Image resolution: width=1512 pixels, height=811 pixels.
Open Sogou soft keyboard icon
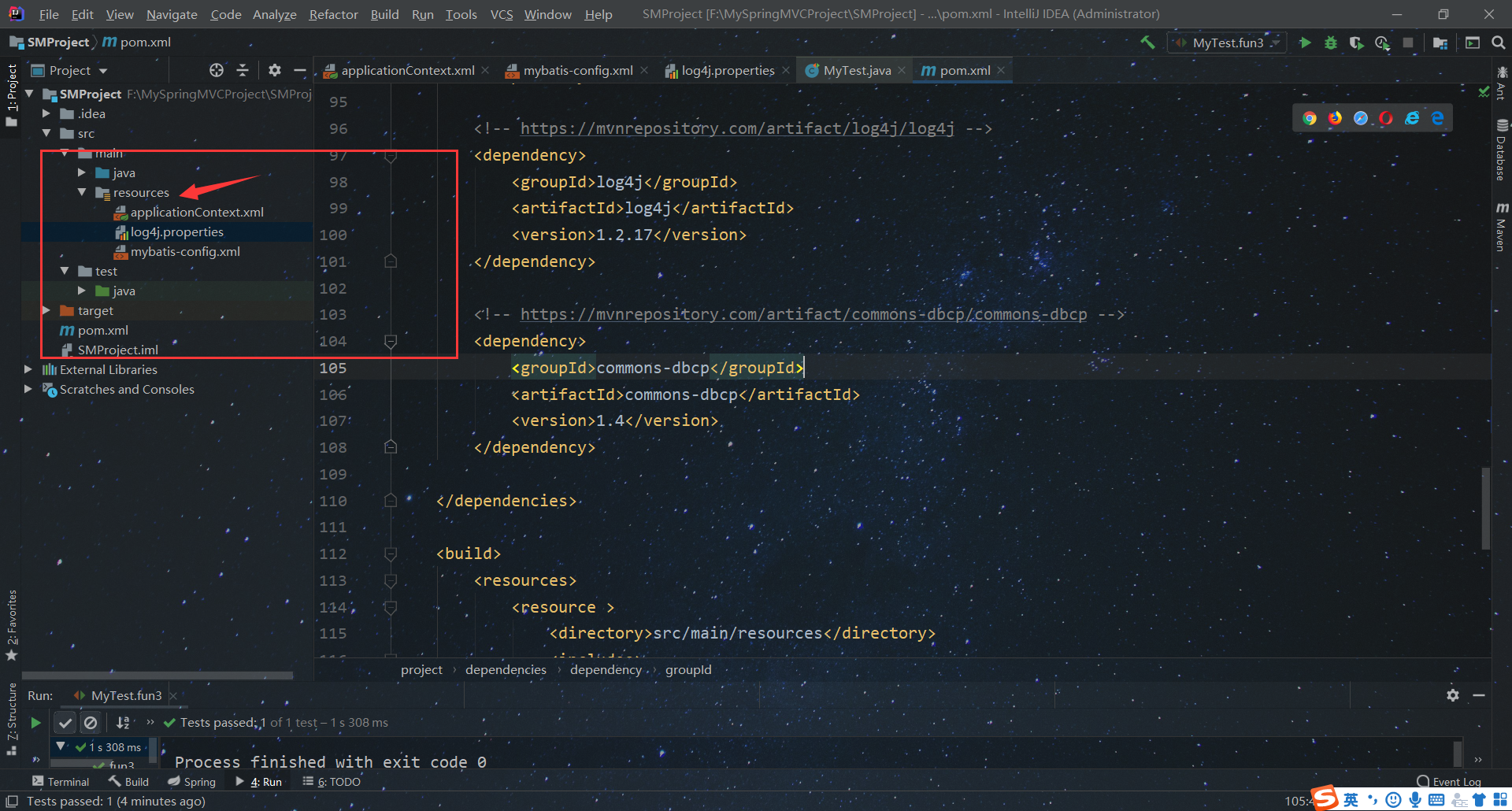1436,800
